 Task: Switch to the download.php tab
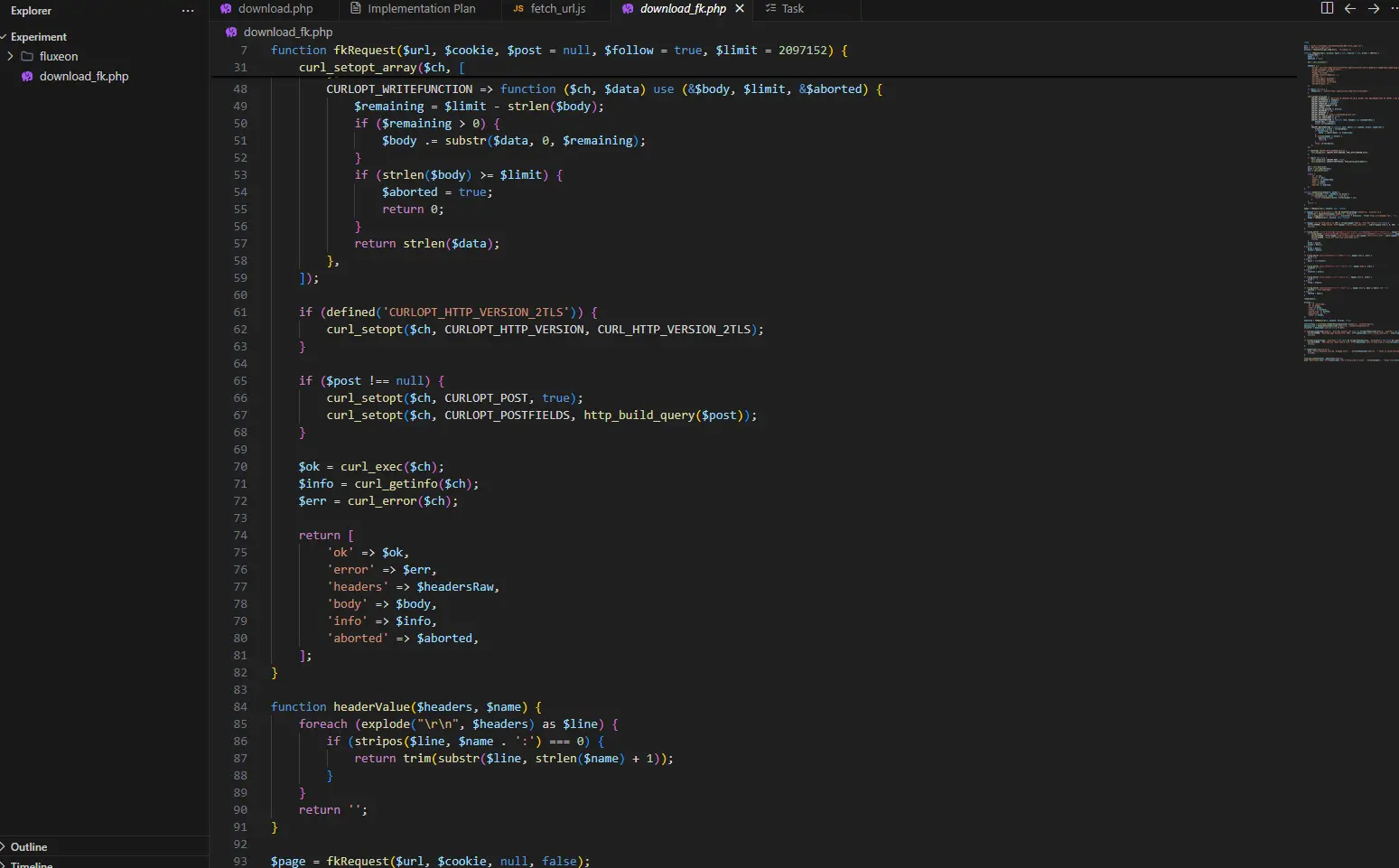[x=275, y=9]
